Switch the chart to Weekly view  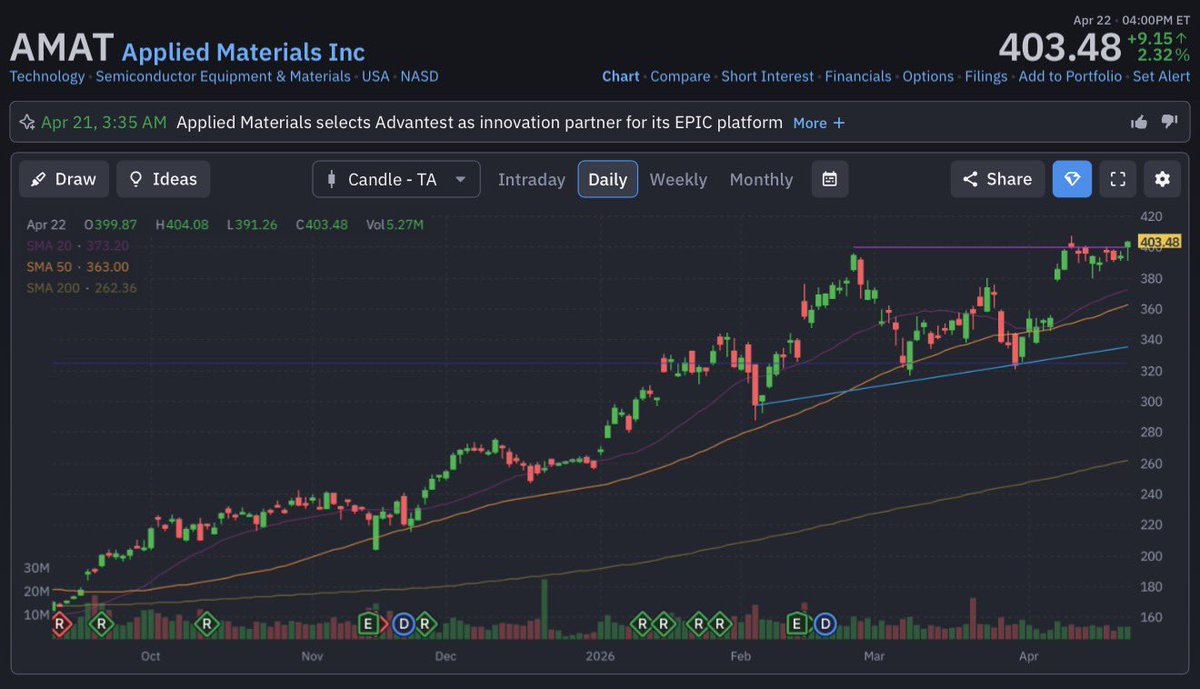pyautogui.click(x=678, y=179)
